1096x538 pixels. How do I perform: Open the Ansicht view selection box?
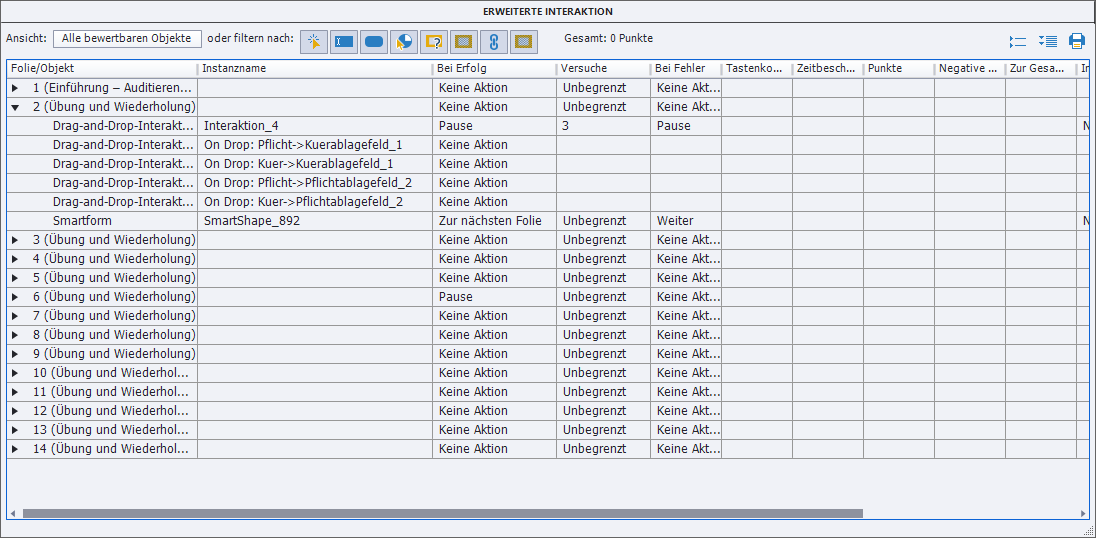pyautogui.click(x=127, y=38)
